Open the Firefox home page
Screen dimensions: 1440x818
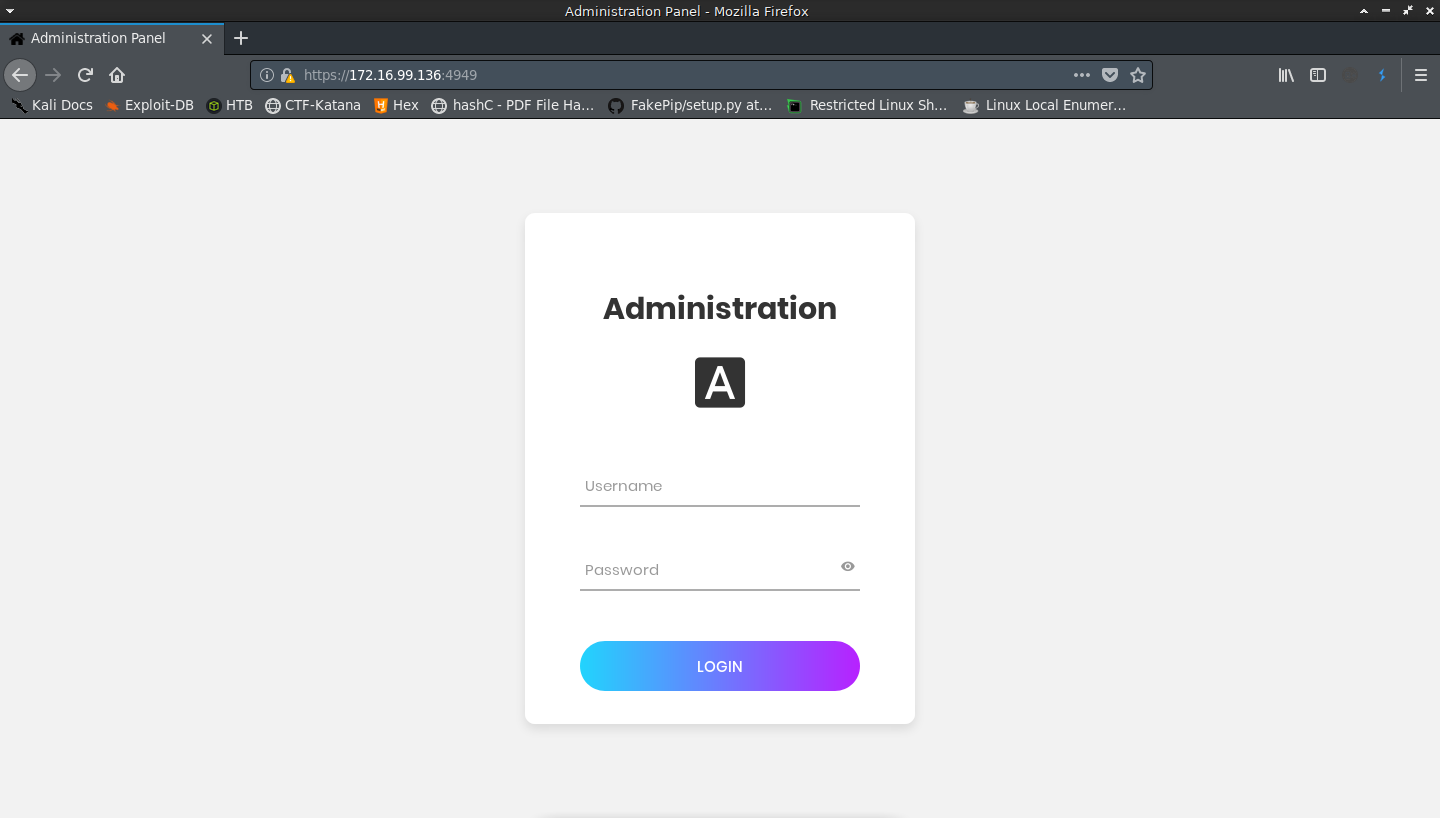(x=117, y=75)
